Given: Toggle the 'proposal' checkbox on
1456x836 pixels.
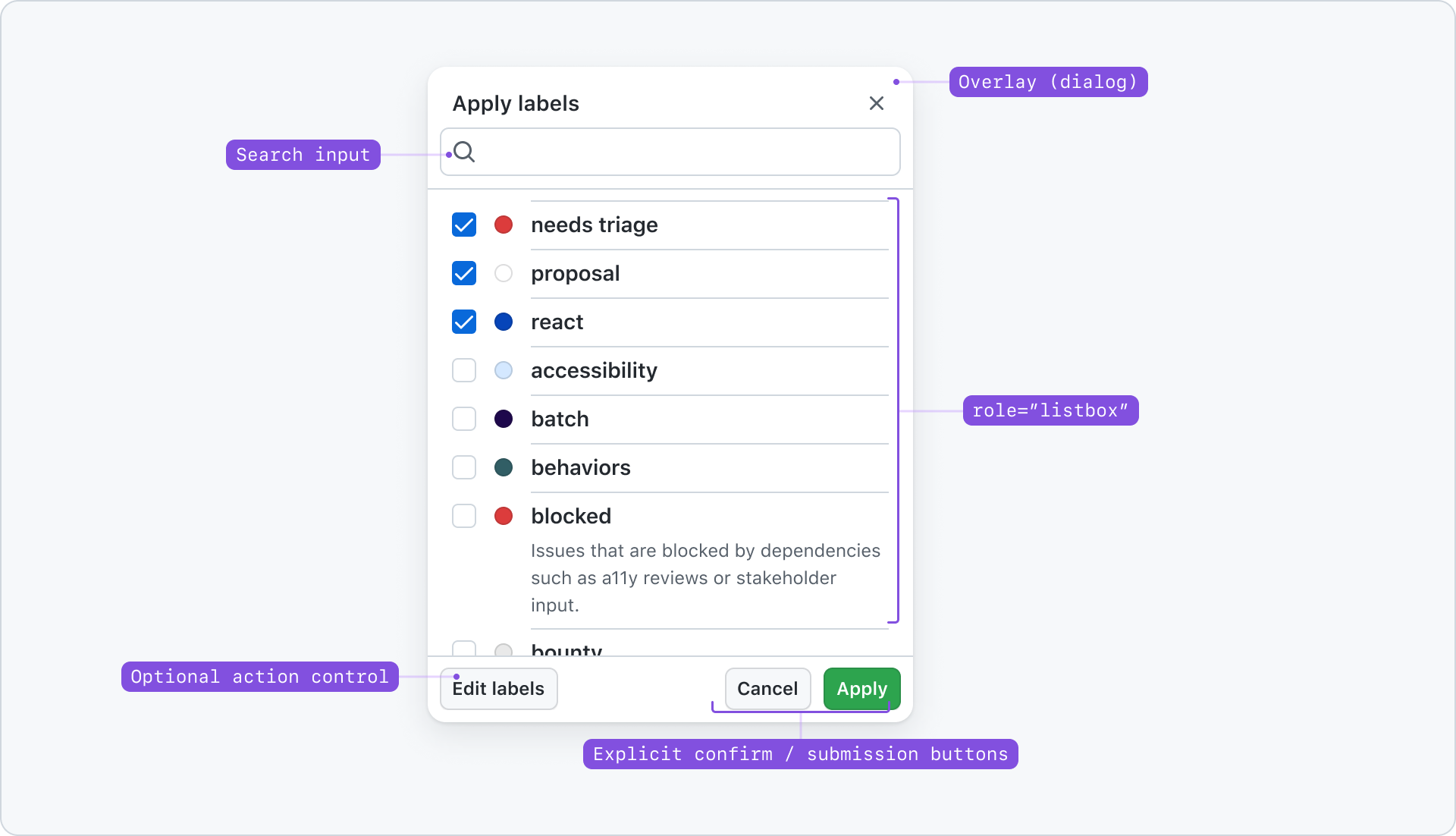Looking at the screenshot, I should point(463,273).
